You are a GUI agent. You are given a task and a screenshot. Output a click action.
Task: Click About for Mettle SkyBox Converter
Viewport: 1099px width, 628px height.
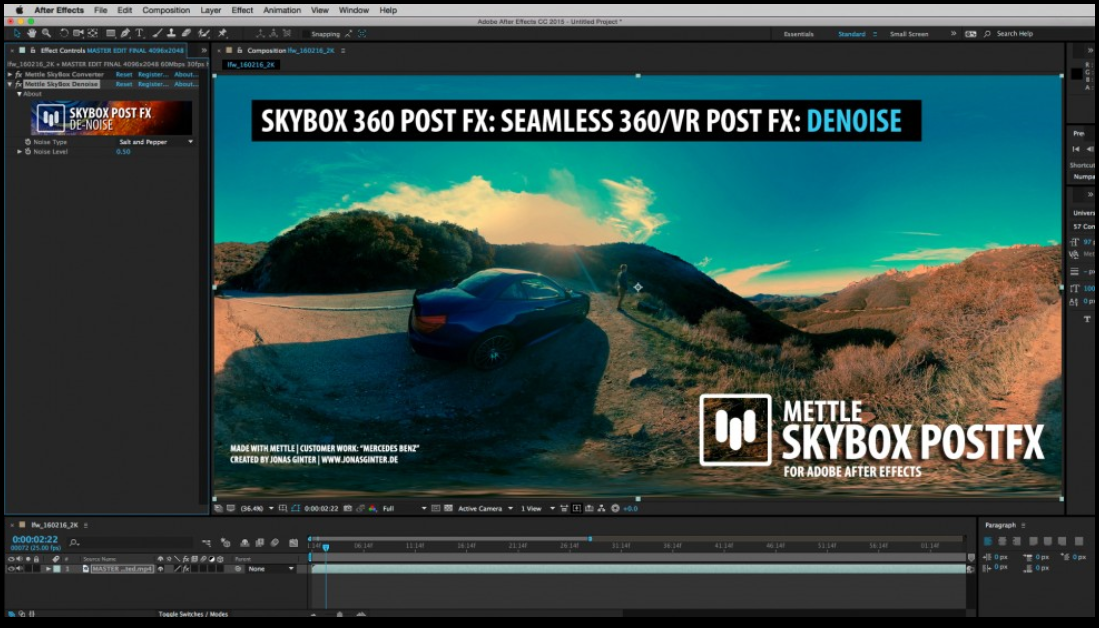tap(186, 74)
